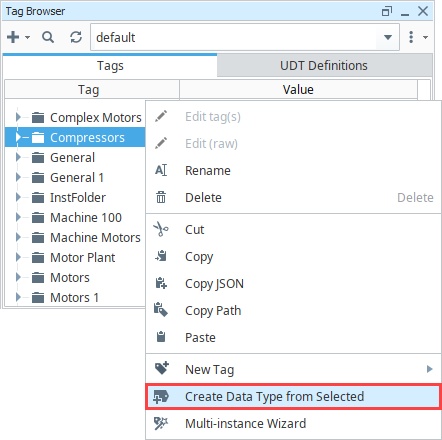Click the add tag plus icon
442x440 pixels.
pos(14,37)
